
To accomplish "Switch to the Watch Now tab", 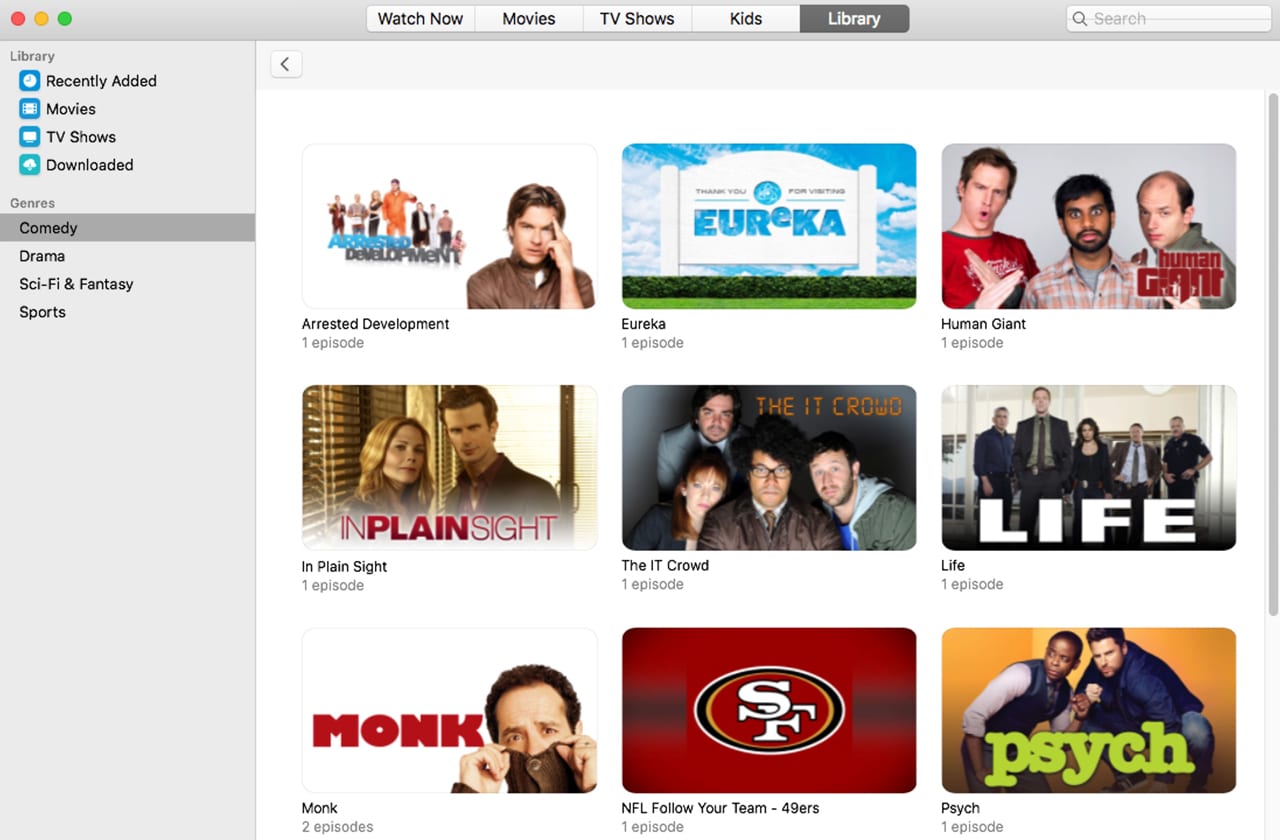I will [420, 19].
